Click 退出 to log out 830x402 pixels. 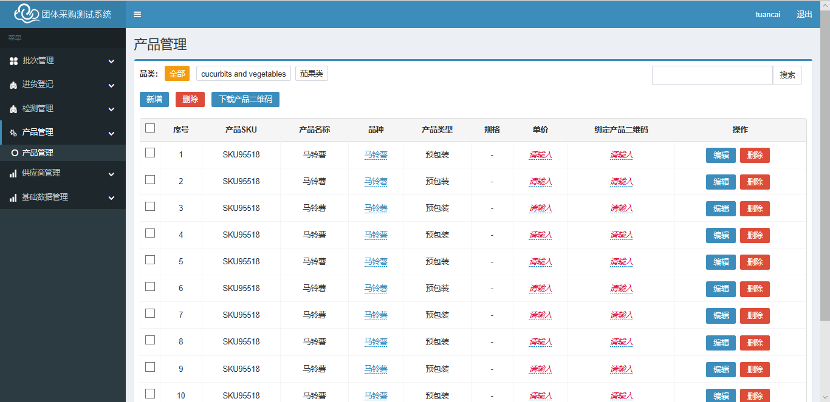804,14
